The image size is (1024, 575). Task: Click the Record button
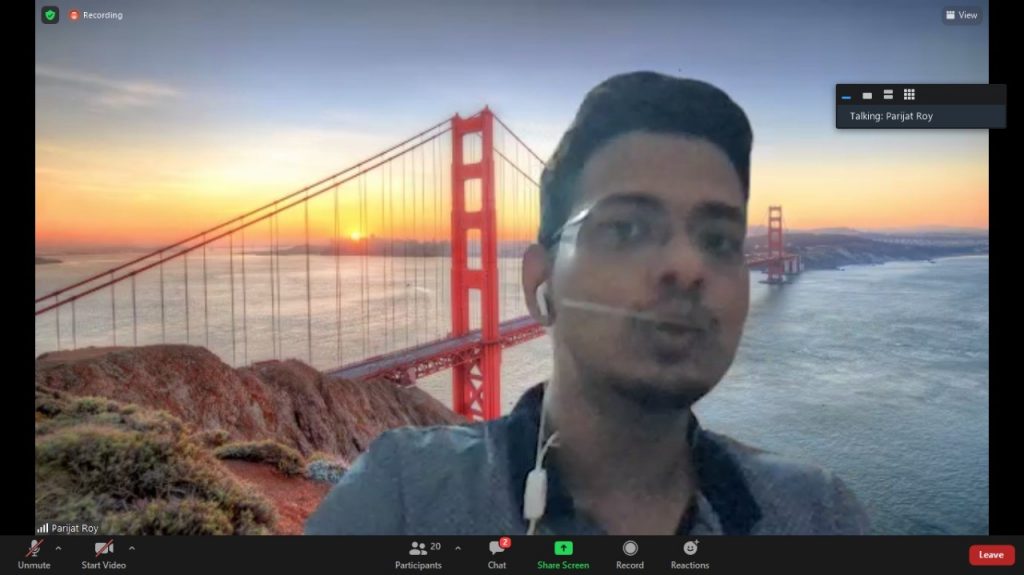(630, 555)
